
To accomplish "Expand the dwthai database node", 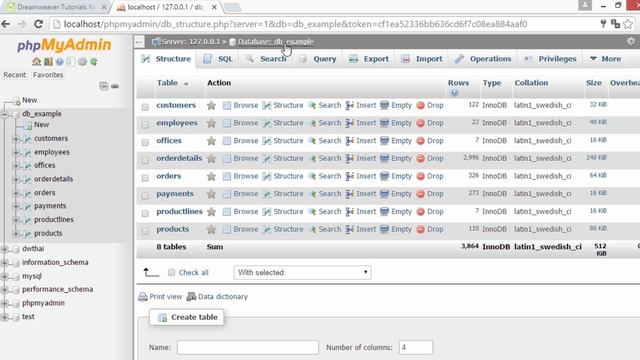I will pyautogui.click(x=4, y=249).
